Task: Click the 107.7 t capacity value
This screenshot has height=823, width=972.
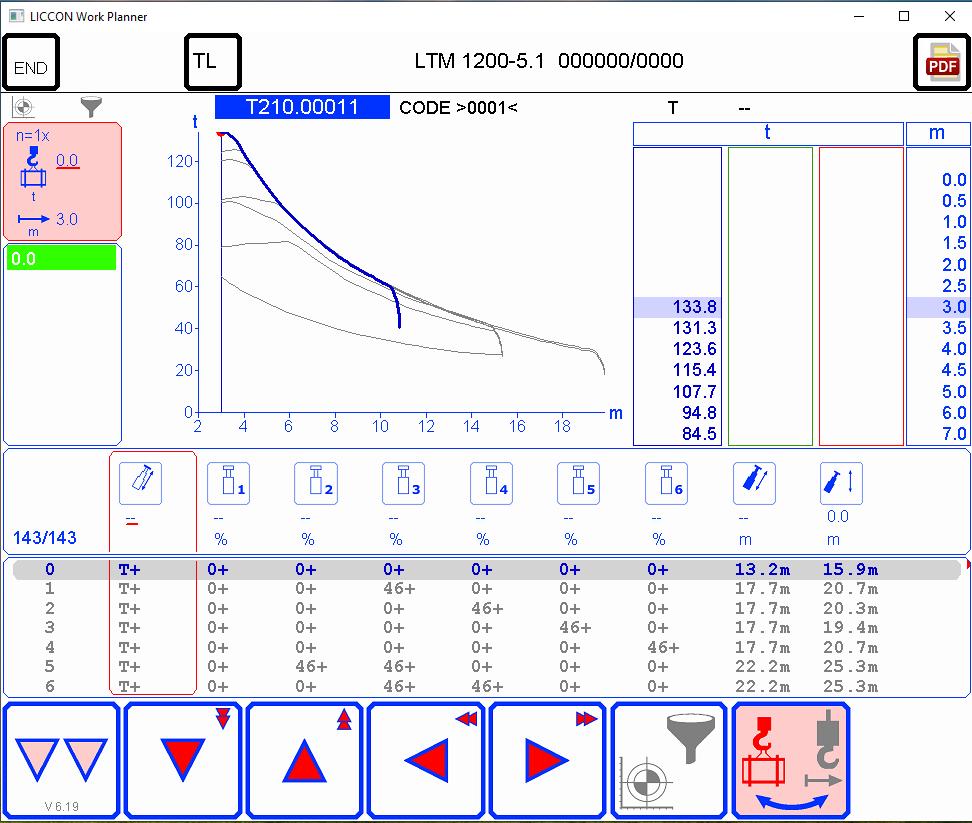Action: (694, 392)
